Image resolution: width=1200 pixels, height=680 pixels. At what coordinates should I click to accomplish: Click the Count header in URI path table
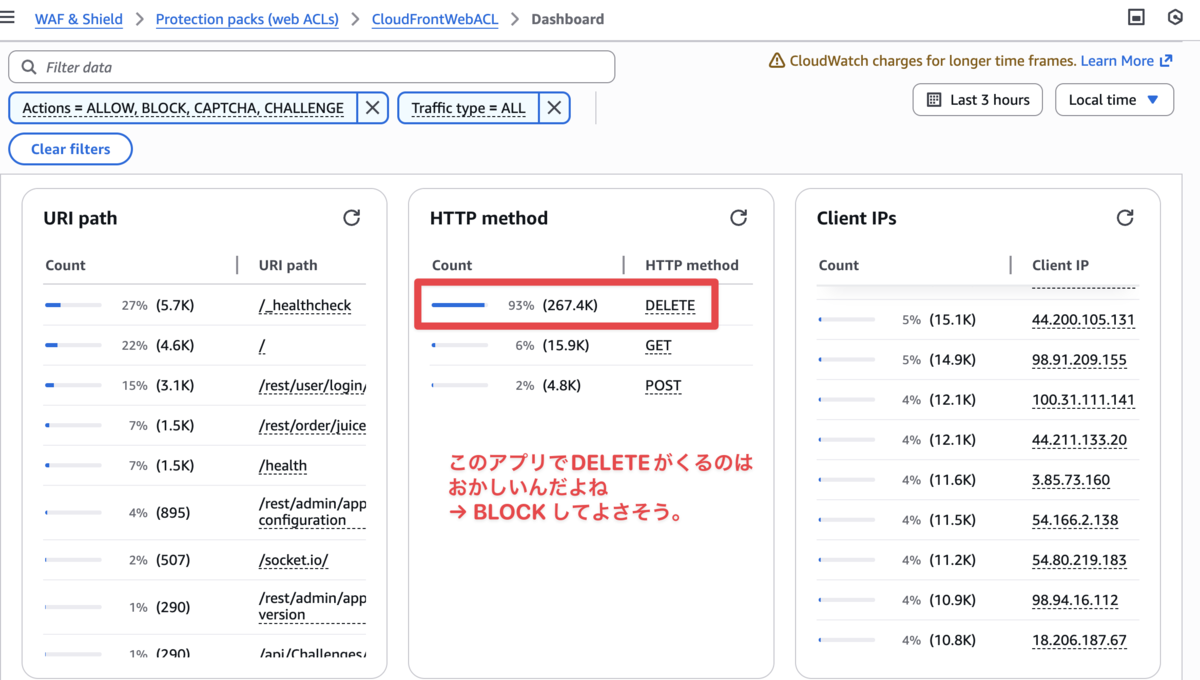(x=65, y=265)
